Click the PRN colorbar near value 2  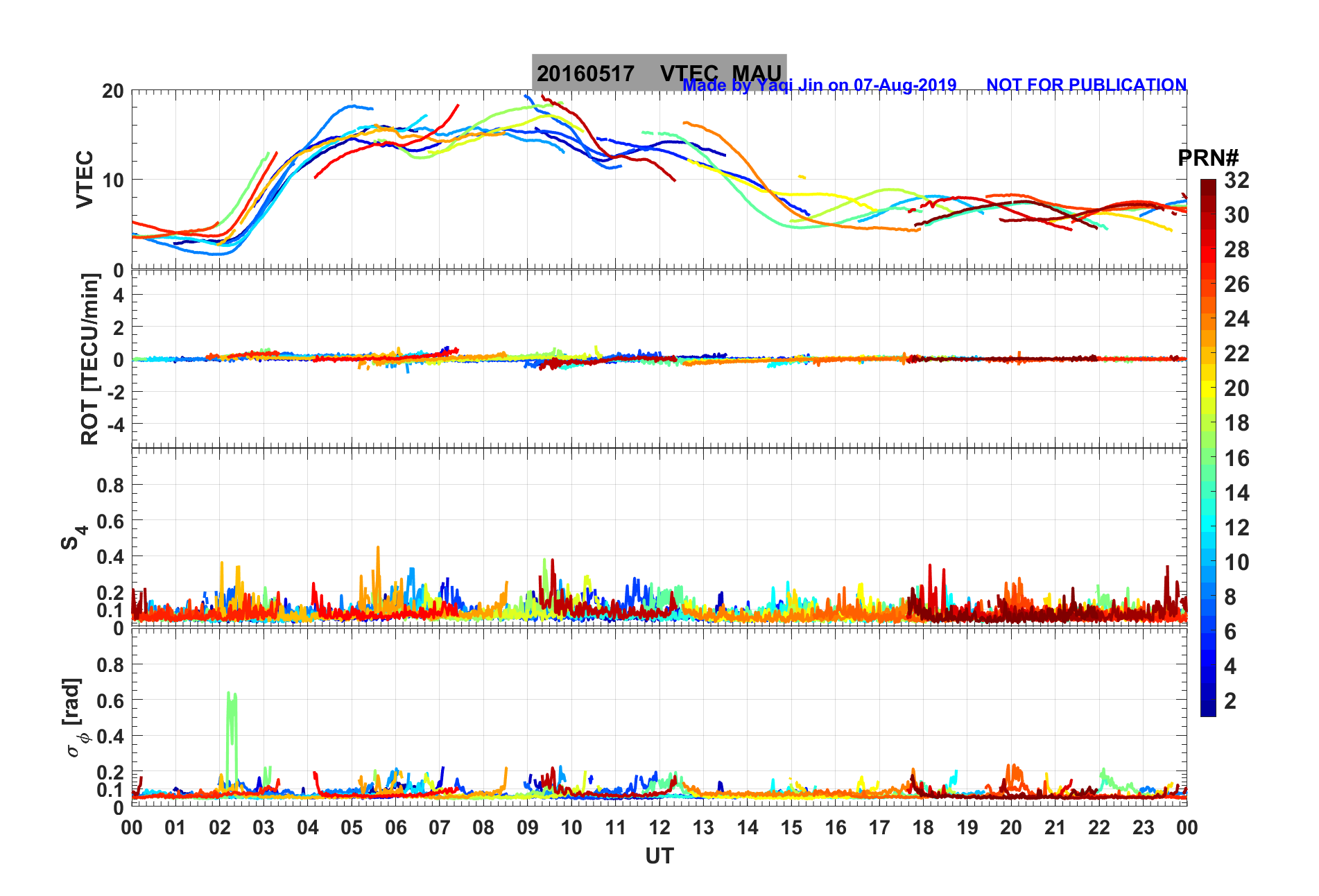(x=1208, y=701)
